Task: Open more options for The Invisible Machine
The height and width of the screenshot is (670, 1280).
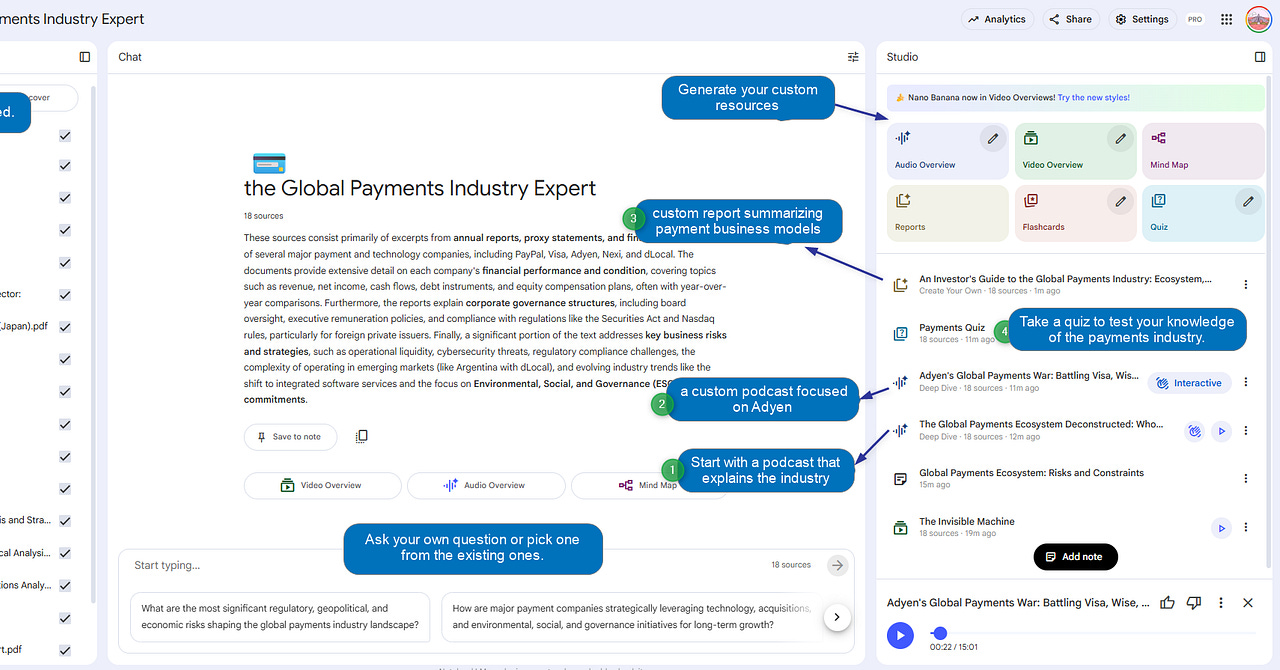Action: (1246, 528)
